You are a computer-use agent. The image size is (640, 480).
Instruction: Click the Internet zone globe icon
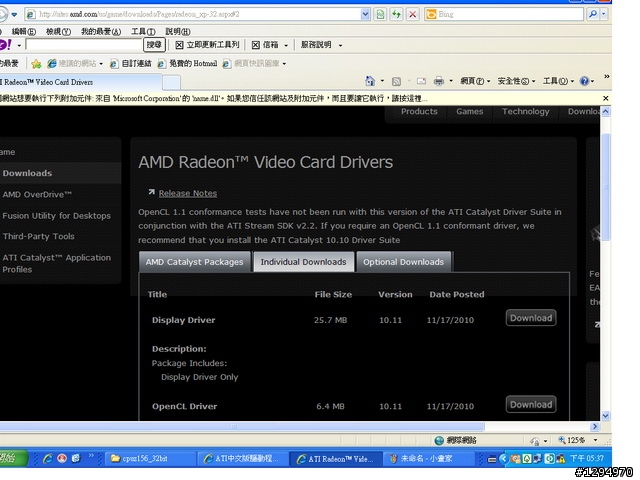click(x=439, y=440)
